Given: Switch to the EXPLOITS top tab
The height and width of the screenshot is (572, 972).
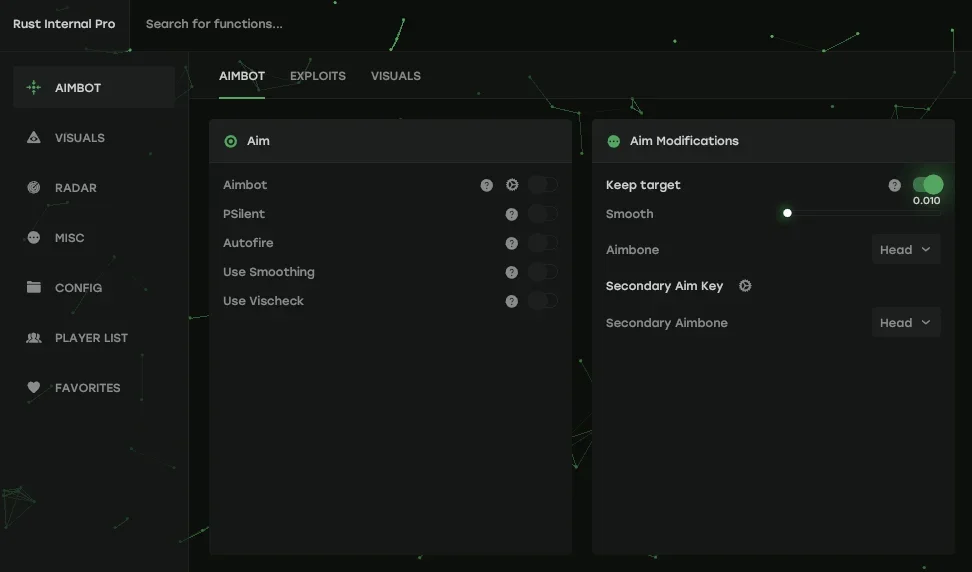Looking at the screenshot, I should pos(318,76).
